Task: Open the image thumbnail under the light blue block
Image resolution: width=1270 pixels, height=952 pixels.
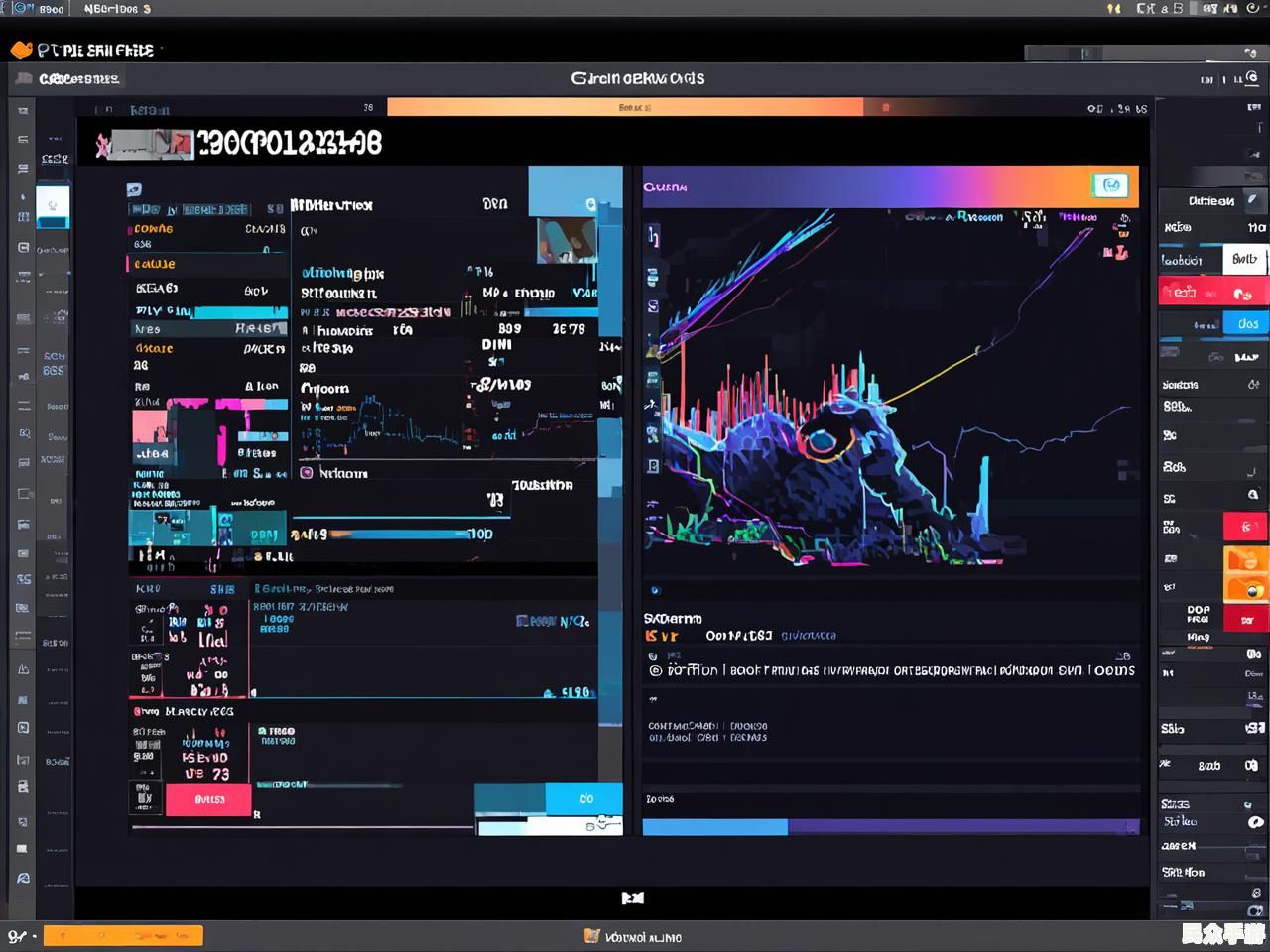Action: (567, 241)
